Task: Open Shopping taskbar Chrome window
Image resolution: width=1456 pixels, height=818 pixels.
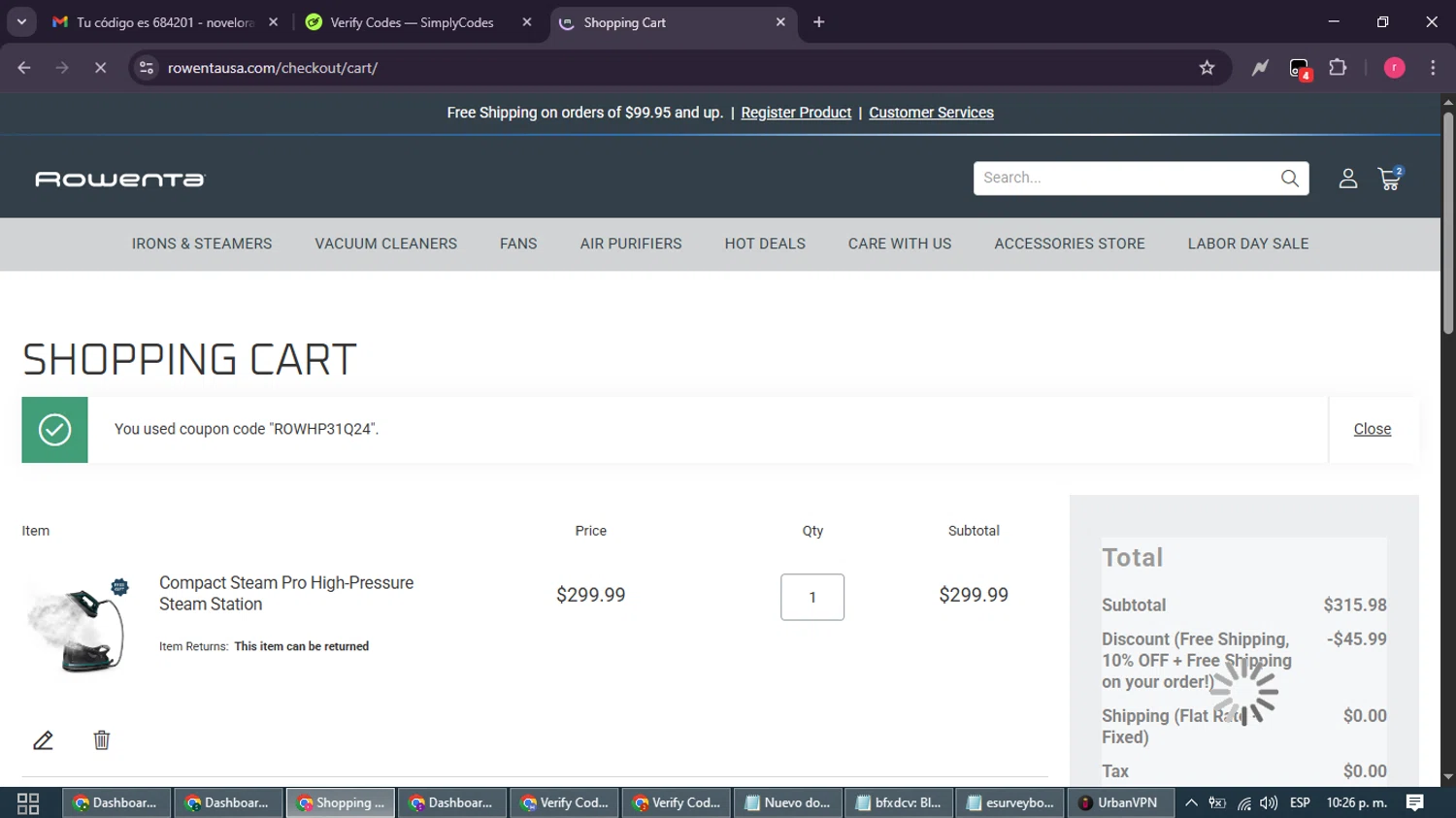Action: coord(341,803)
